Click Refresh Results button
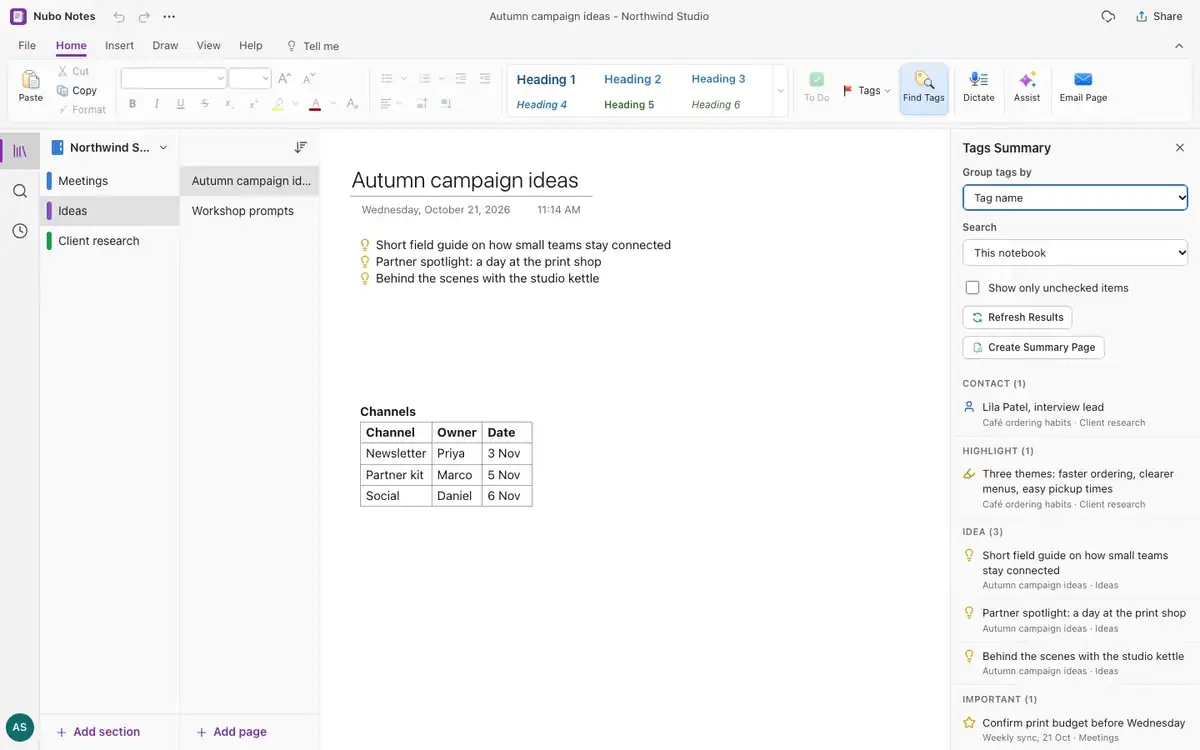The image size is (1200, 750). [x=1017, y=317]
